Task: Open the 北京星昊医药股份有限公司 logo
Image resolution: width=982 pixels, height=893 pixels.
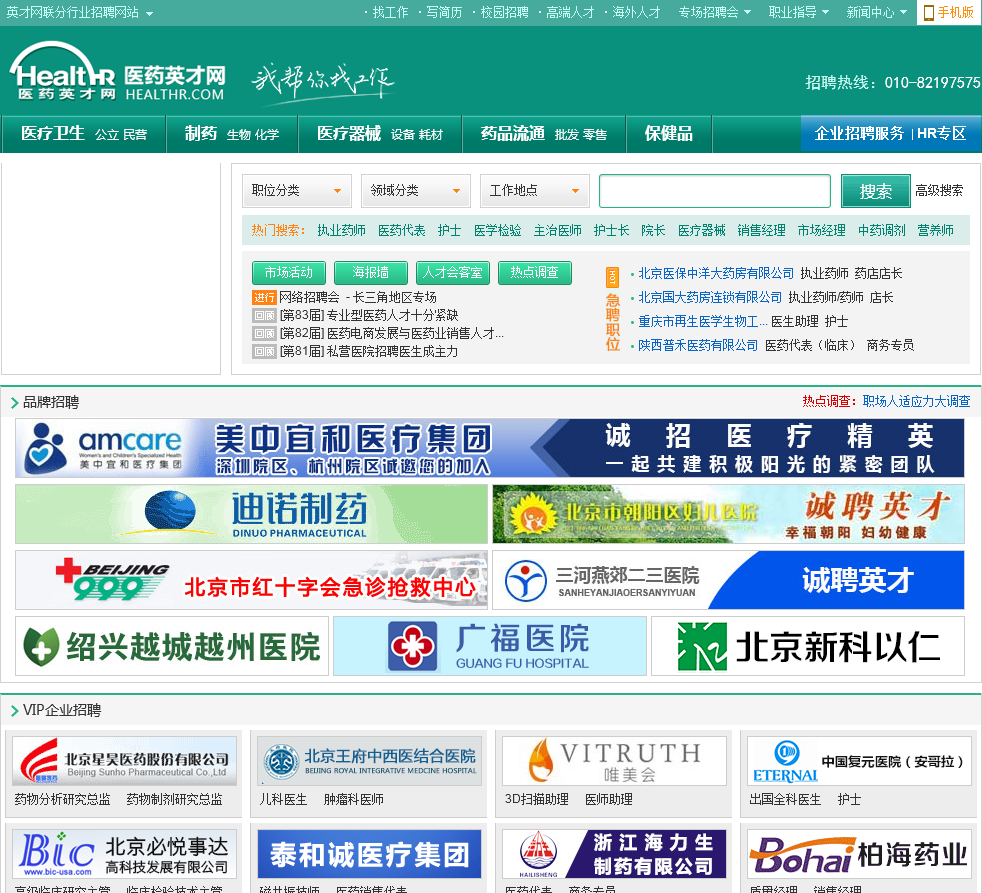Action: 125,761
